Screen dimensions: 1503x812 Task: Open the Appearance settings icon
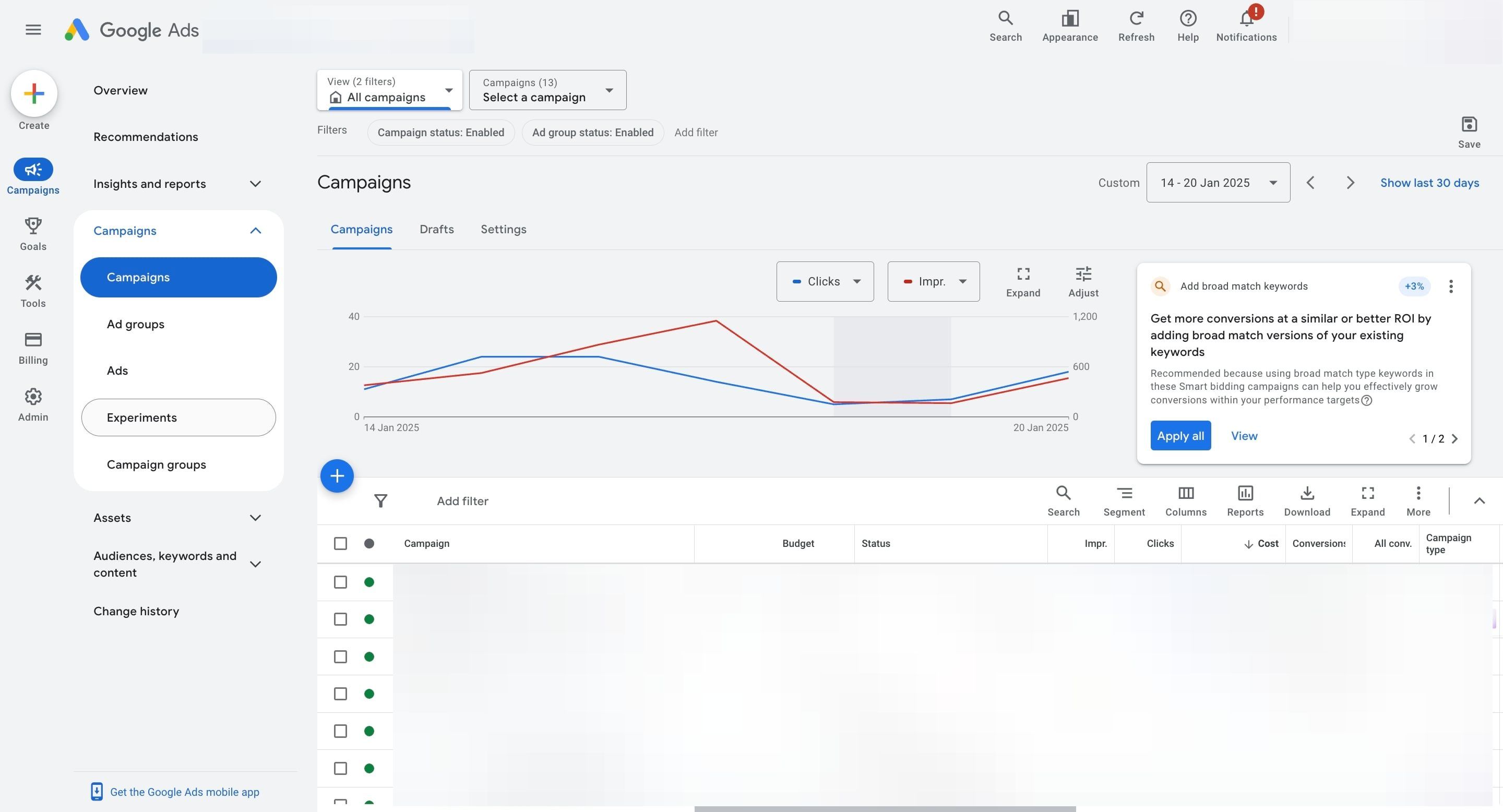[1069, 26]
